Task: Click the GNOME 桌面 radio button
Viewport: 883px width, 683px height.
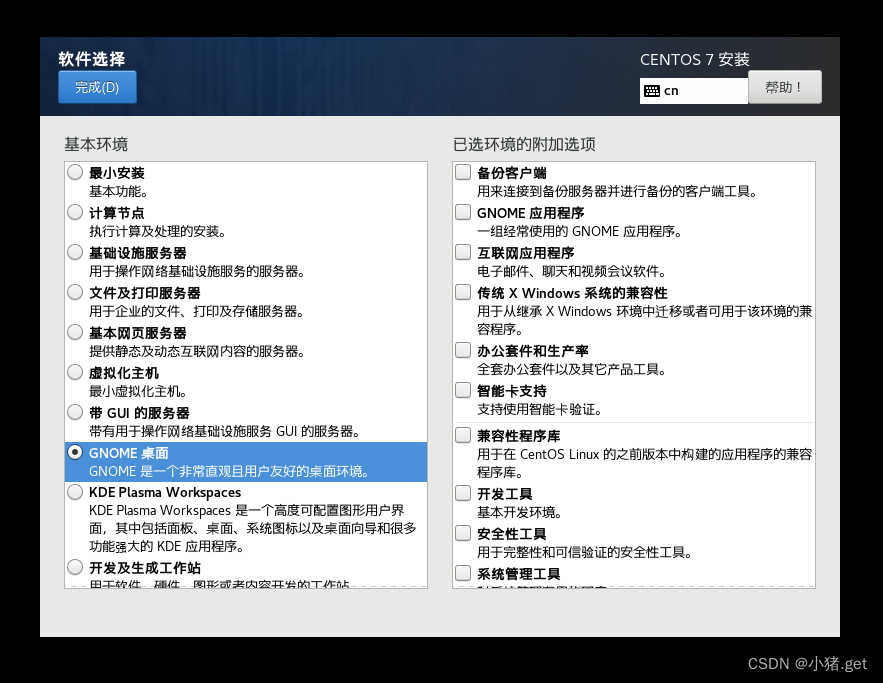Action: coord(75,452)
